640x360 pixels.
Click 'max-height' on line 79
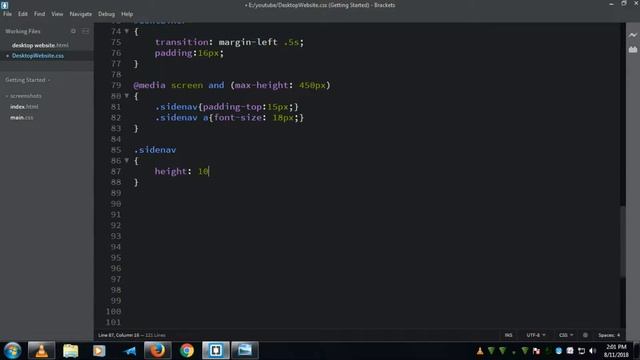click(261, 85)
